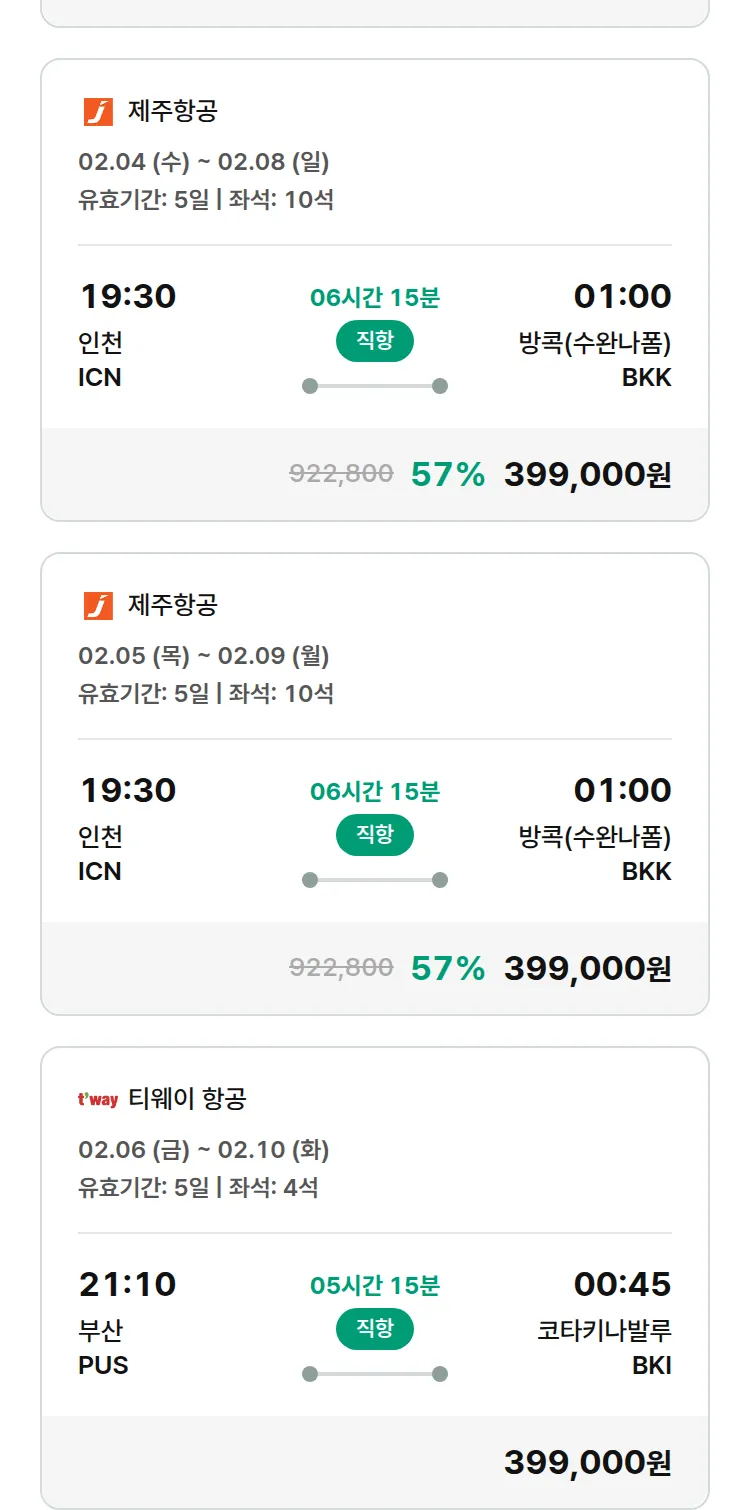Tap the crossed-out 922,800 price on the 02.05 flight
The image size is (750, 1510).
coord(341,968)
